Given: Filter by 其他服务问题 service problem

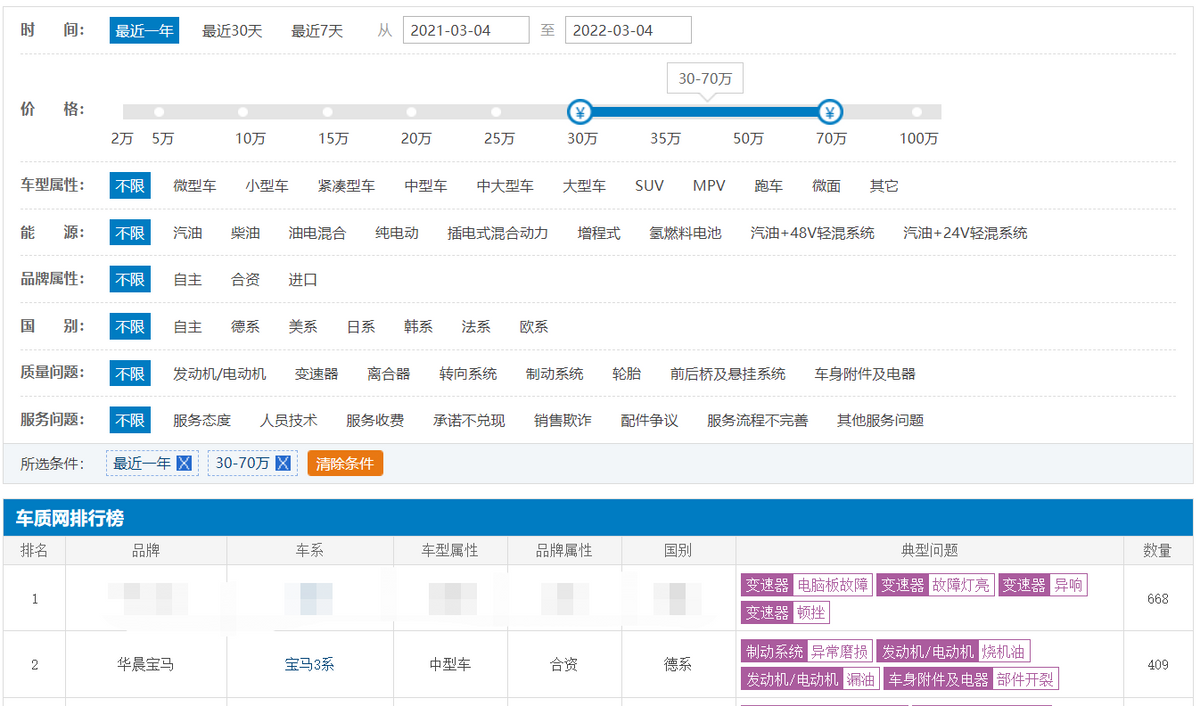Looking at the screenshot, I should pos(881,421).
